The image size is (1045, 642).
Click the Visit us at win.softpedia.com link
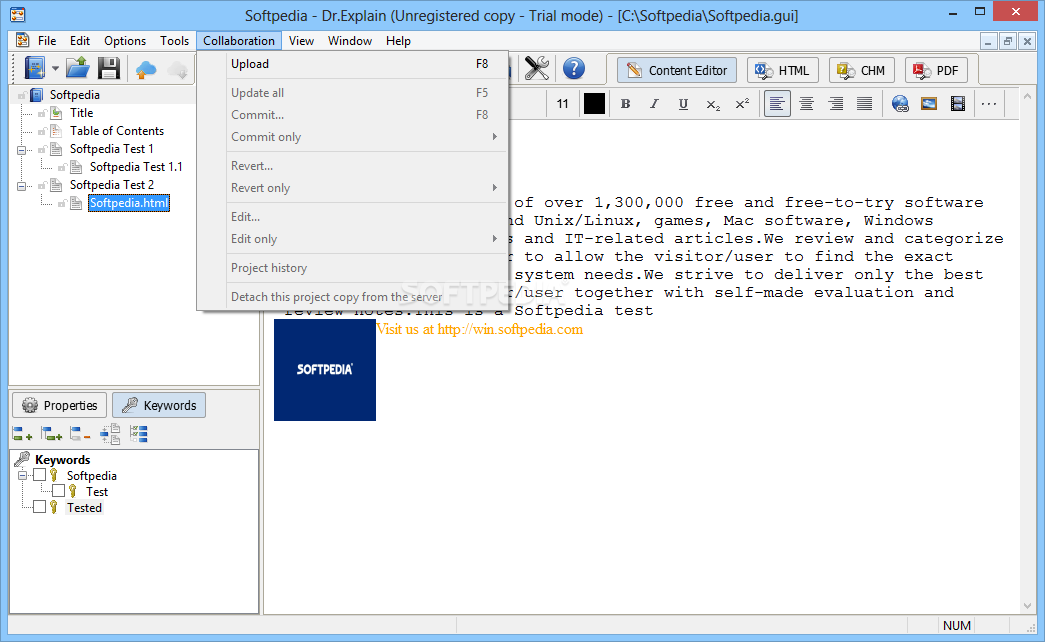click(x=479, y=329)
